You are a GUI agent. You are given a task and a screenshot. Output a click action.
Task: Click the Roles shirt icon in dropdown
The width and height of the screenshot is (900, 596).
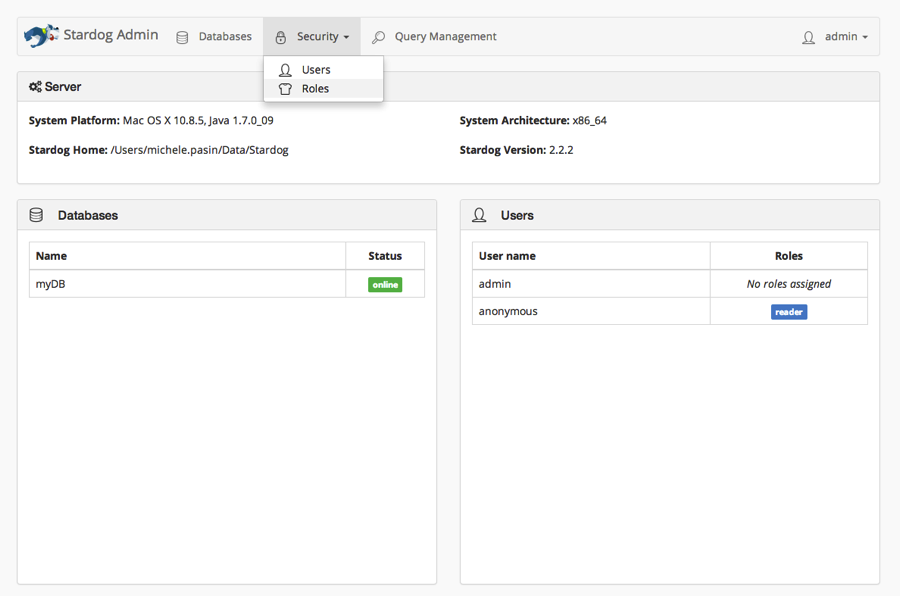[285, 89]
